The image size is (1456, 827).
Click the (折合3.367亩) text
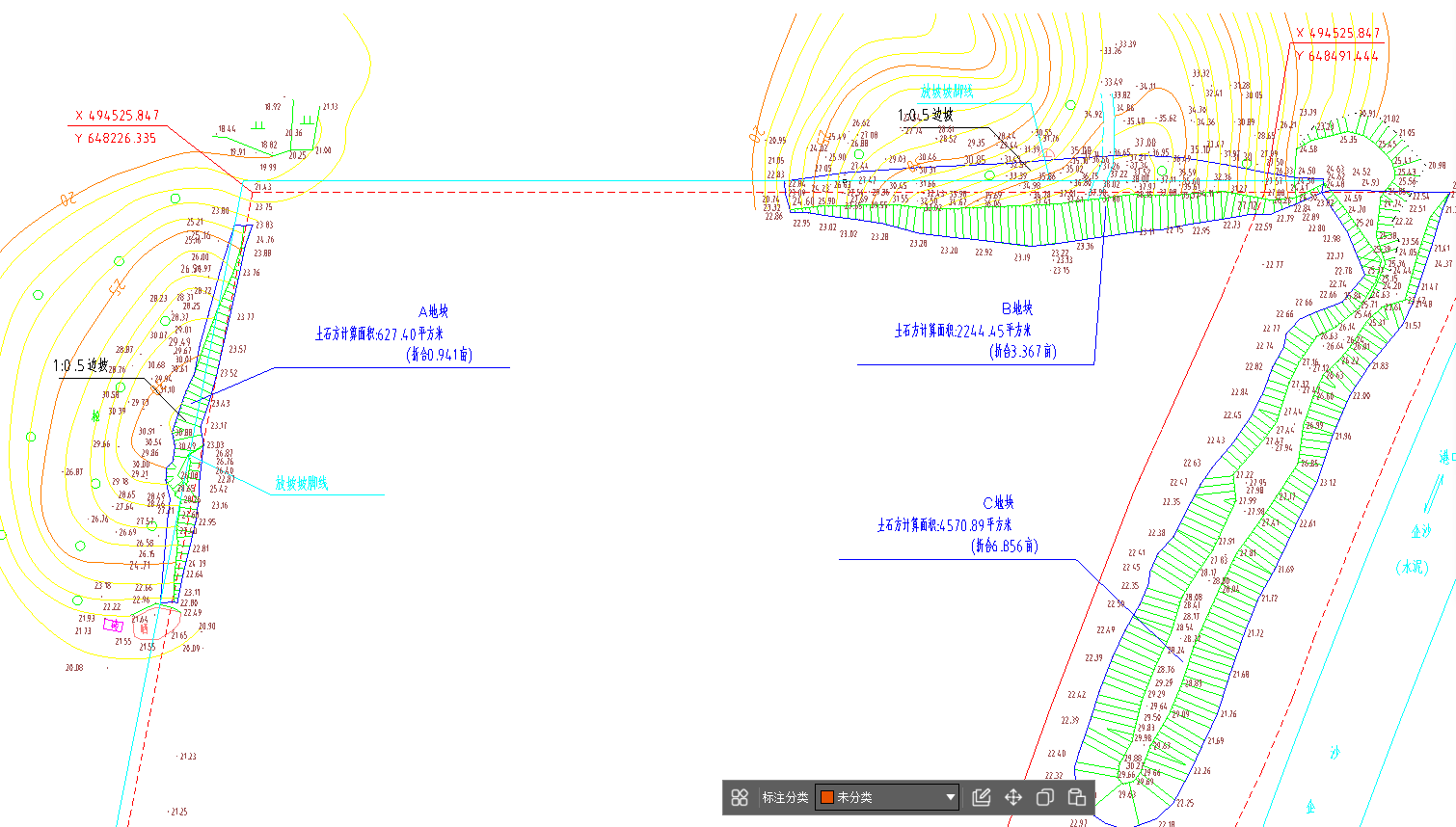(x=1023, y=352)
